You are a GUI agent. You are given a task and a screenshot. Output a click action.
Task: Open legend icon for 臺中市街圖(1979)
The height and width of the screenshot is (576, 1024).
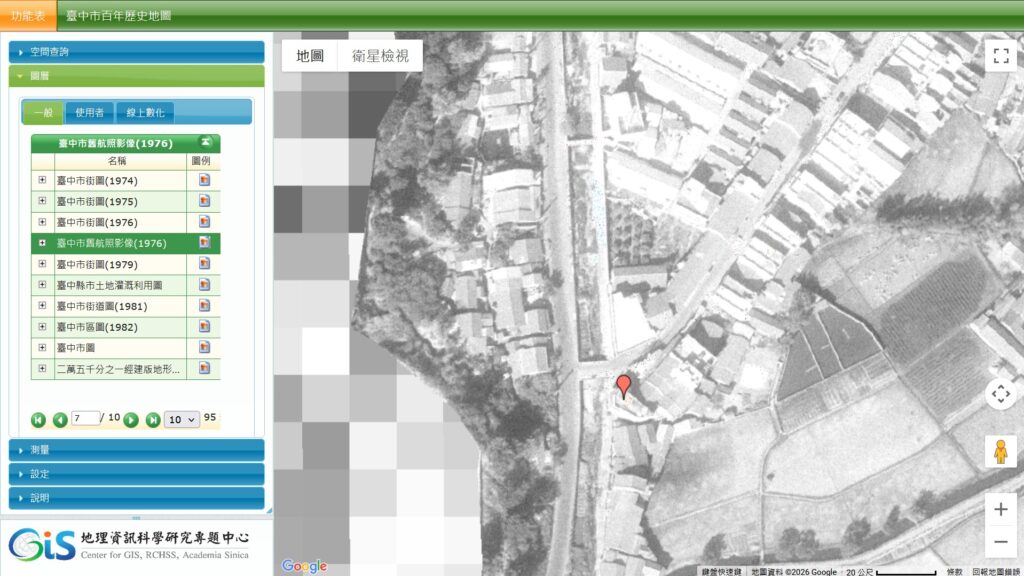point(204,263)
